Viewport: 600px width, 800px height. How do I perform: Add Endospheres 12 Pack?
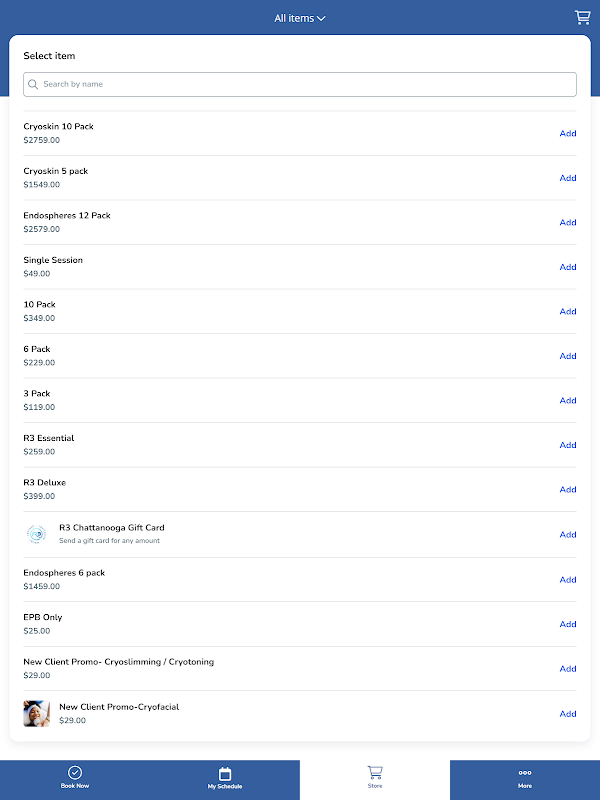click(568, 223)
